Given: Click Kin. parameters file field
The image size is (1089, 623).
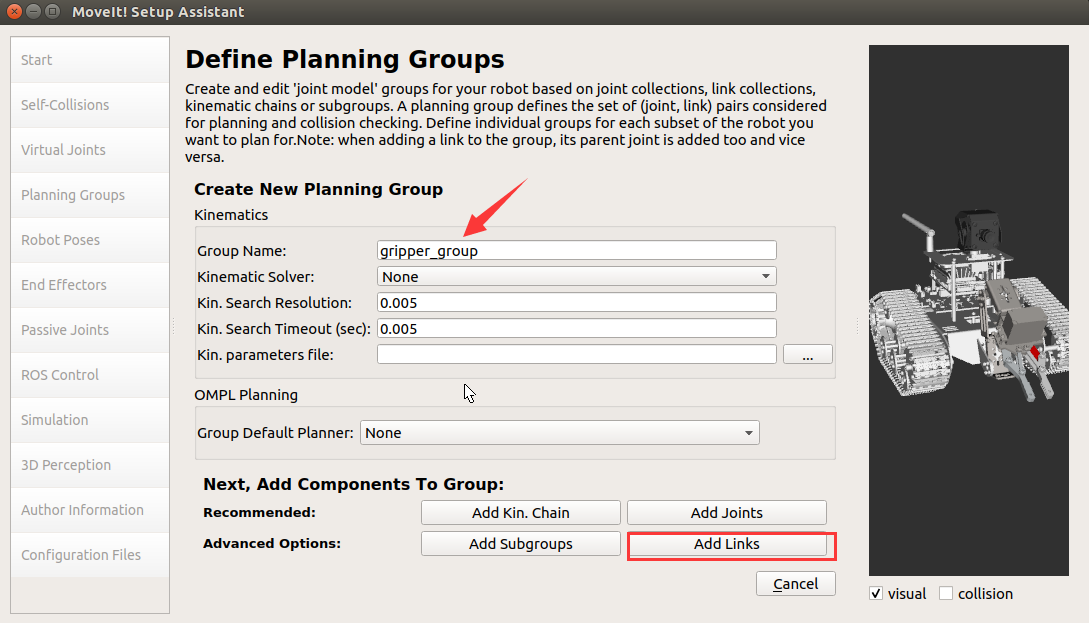Looking at the screenshot, I should (x=576, y=354).
